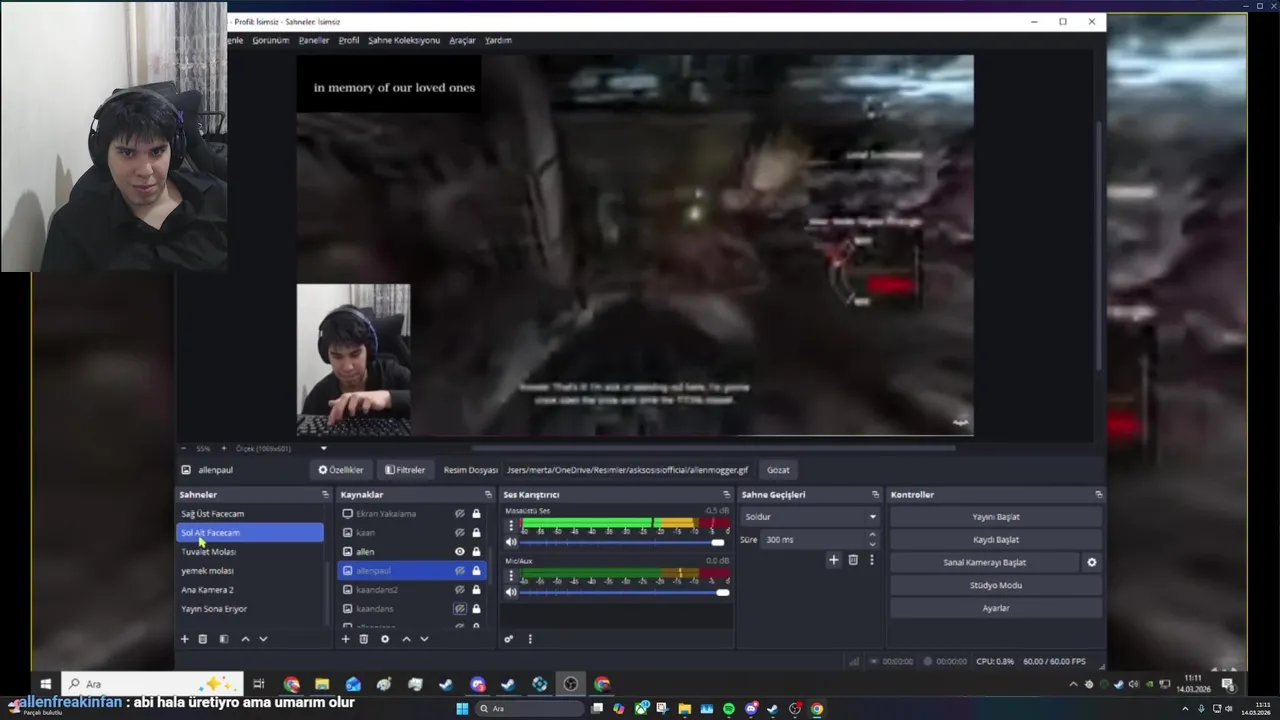
Task: Unlock the Ekran Yakalama source
Action: point(476,514)
